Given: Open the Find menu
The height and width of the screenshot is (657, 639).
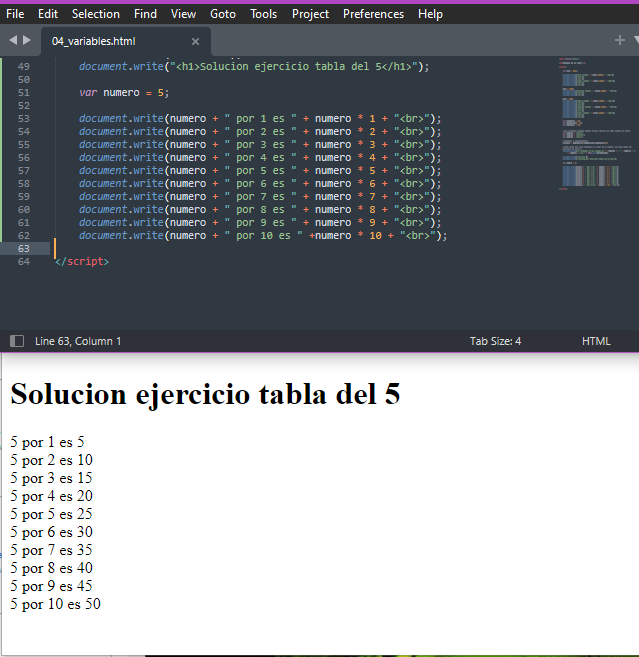Looking at the screenshot, I should (x=145, y=14).
